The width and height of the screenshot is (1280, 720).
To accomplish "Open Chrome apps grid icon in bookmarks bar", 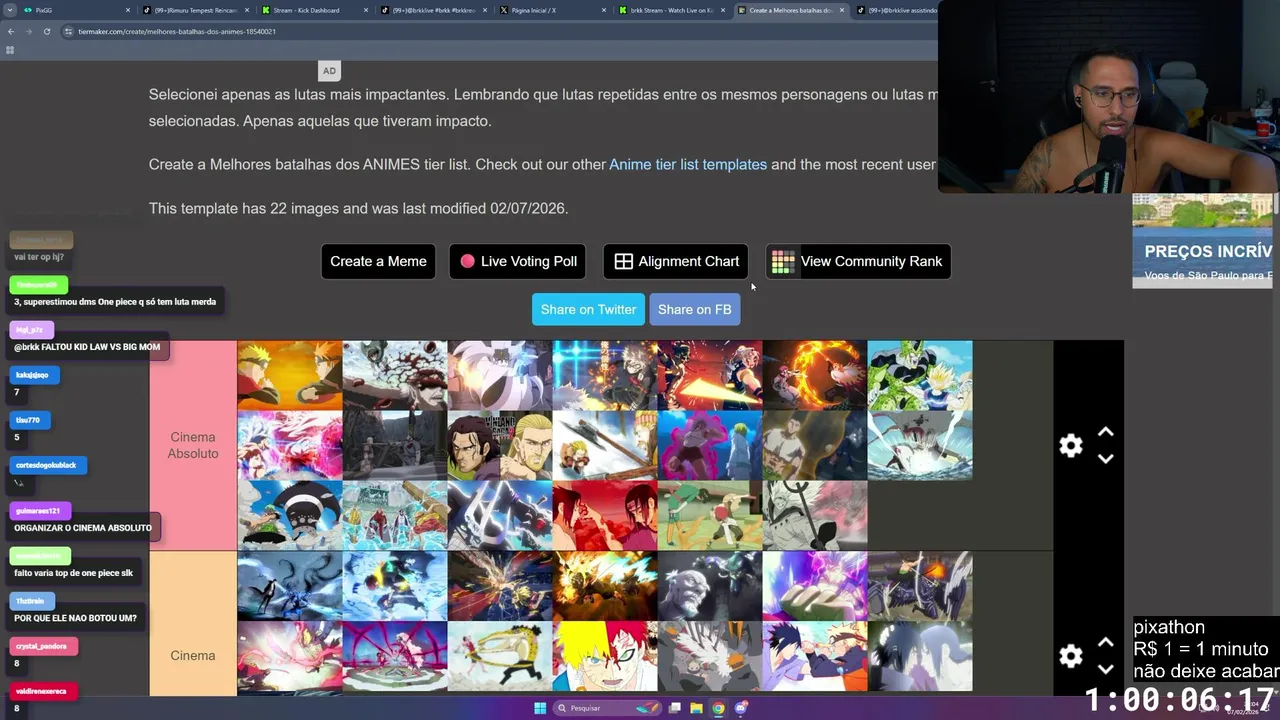I will (x=10, y=50).
